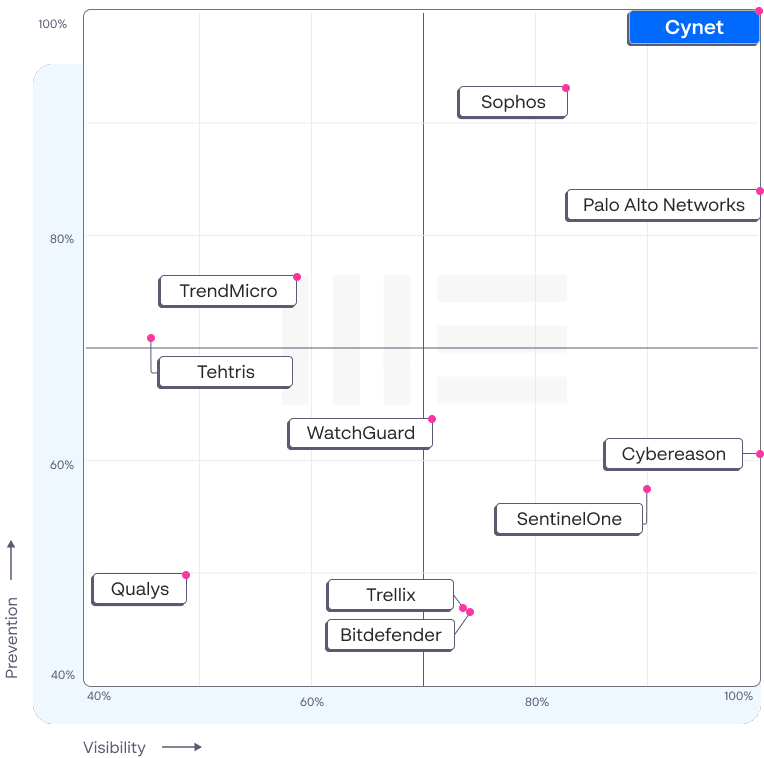
Task: Click the 80% tick on horizontal axis
Action: [537, 702]
